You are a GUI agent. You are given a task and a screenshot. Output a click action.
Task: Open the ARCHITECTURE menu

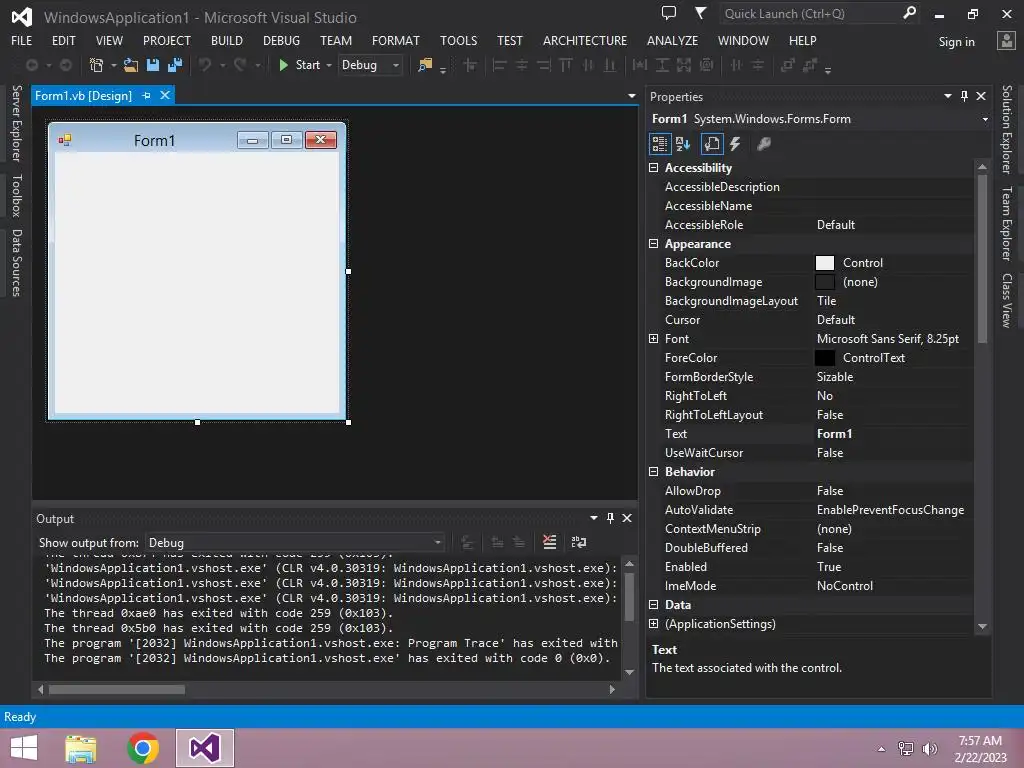584,40
